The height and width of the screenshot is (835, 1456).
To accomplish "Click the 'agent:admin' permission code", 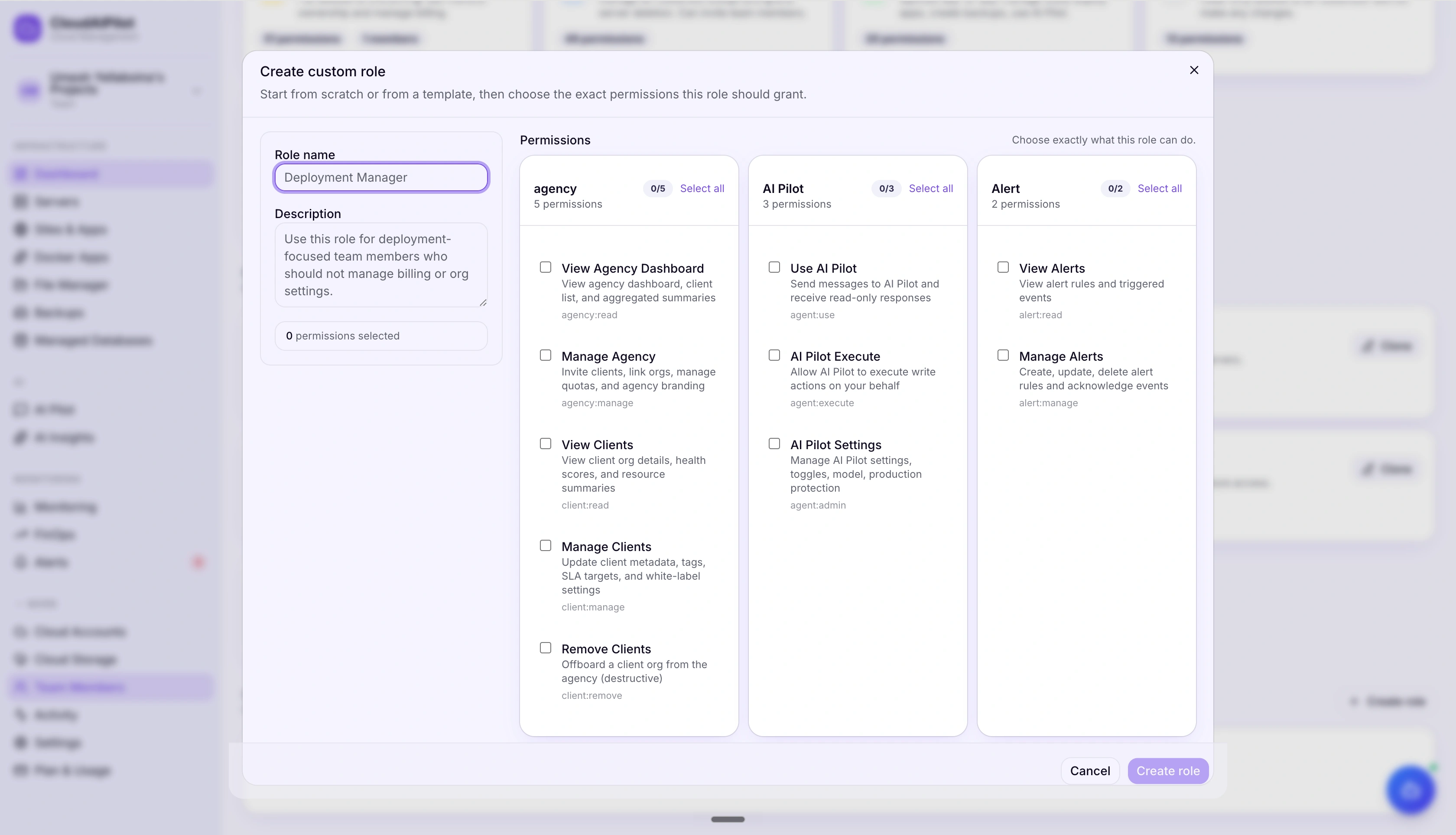I will (x=818, y=505).
